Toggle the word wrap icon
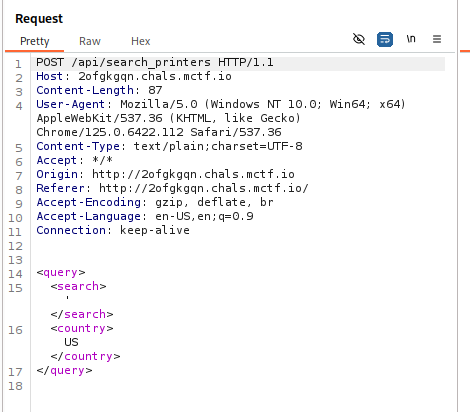The height and width of the screenshot is (412, 470). 385,39
